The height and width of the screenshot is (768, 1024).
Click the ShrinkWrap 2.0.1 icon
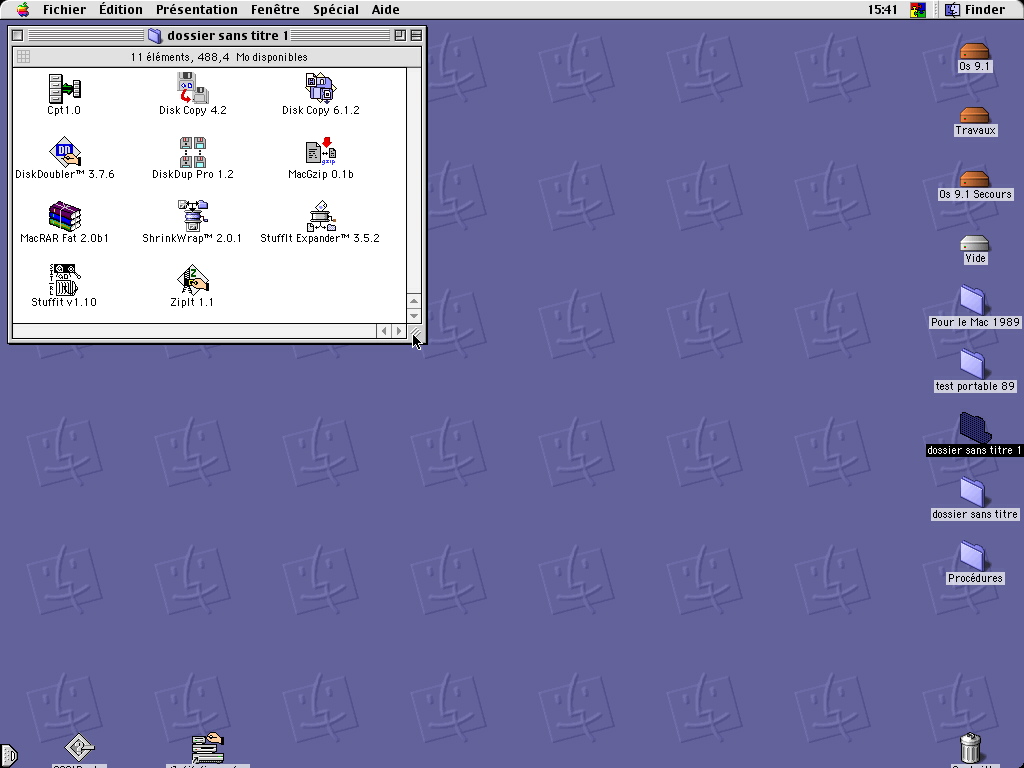pos(192,216)
